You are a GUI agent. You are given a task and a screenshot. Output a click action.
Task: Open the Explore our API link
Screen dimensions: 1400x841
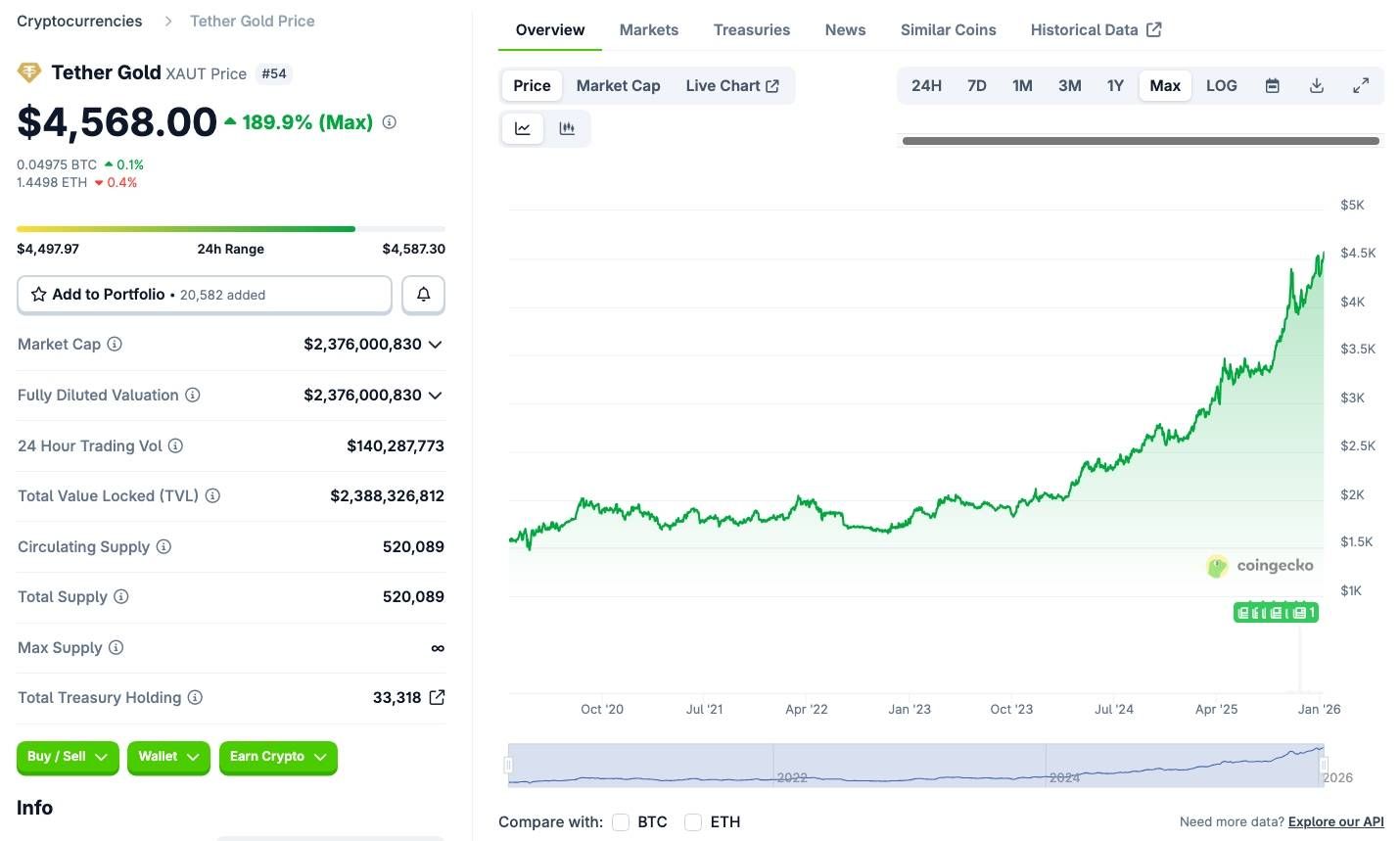click(1334, 821)
